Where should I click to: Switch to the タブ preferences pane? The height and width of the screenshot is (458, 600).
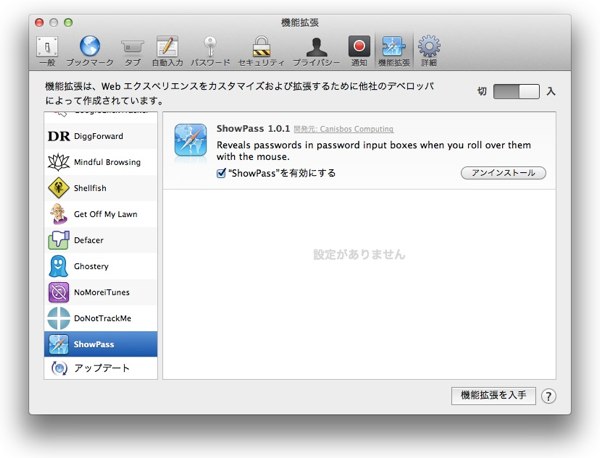click(132, 51)
